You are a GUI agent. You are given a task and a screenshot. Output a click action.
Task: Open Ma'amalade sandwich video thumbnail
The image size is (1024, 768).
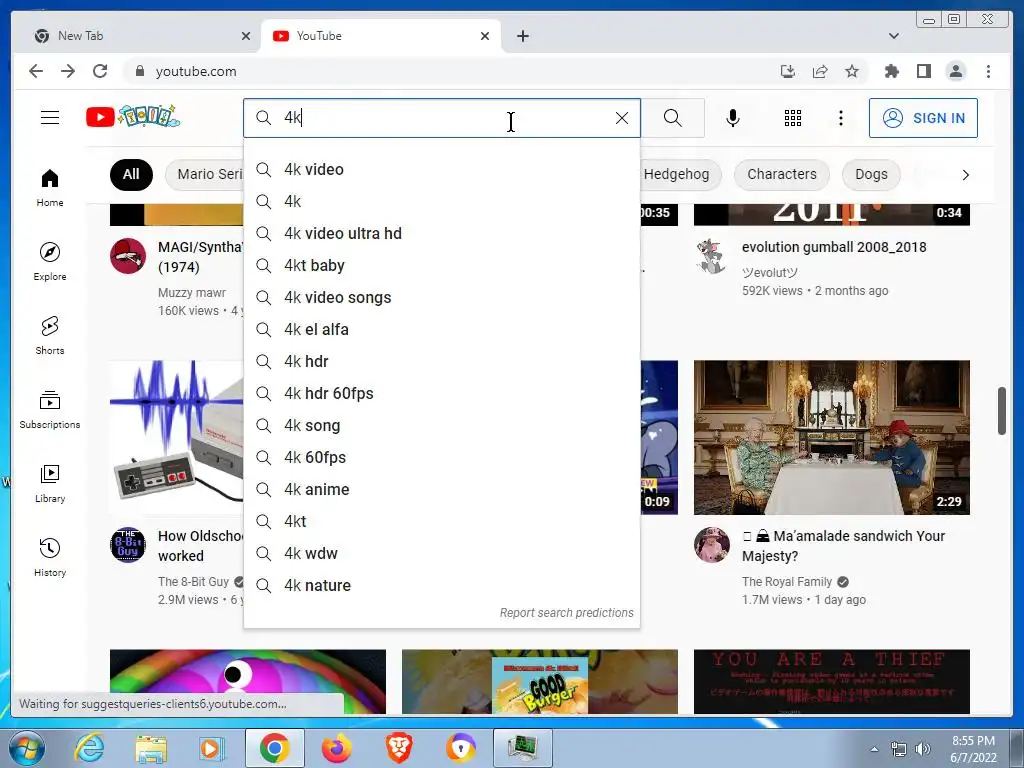click(831, 438)
